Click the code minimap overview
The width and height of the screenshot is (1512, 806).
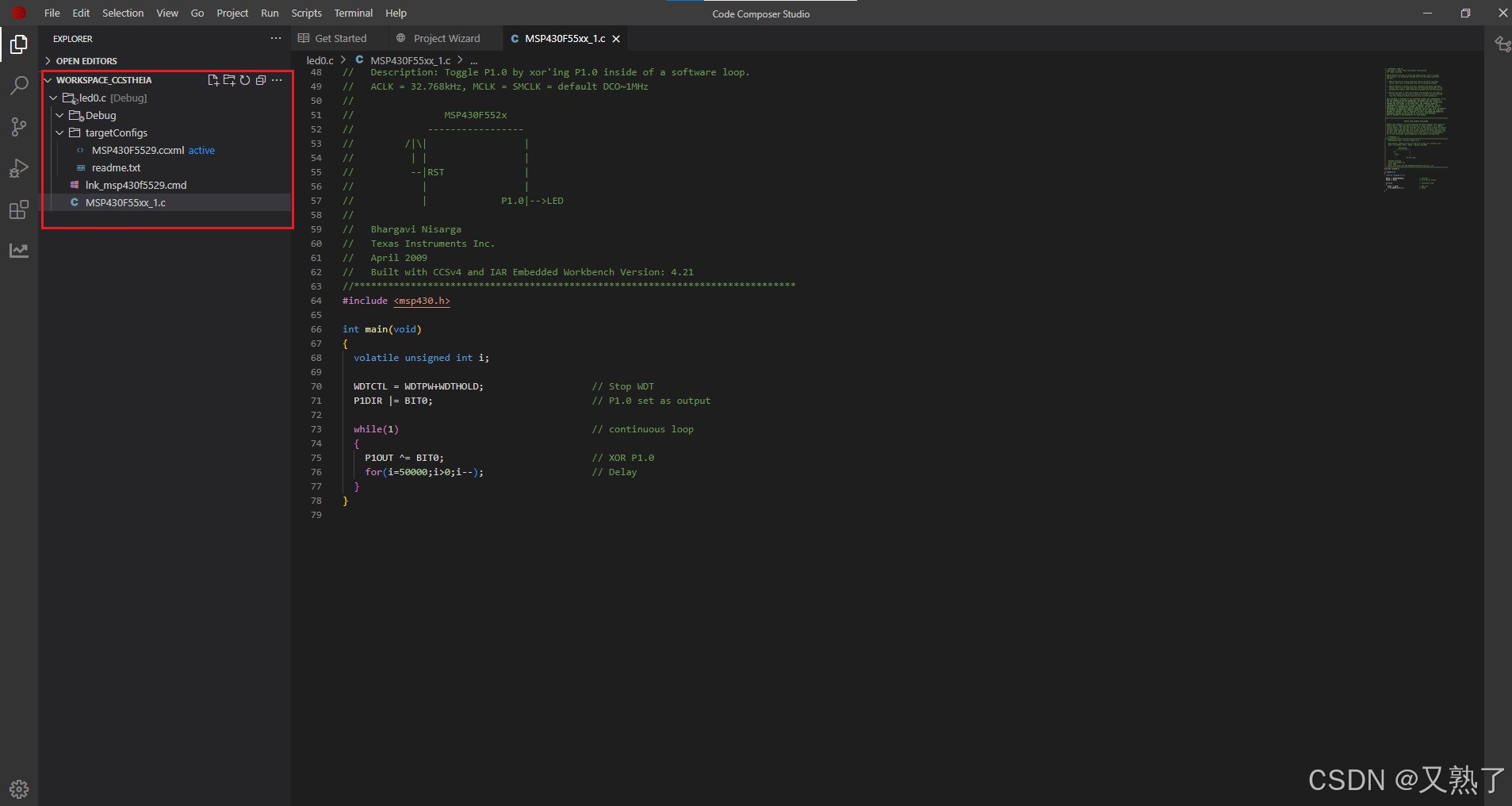click(1417, 129)
